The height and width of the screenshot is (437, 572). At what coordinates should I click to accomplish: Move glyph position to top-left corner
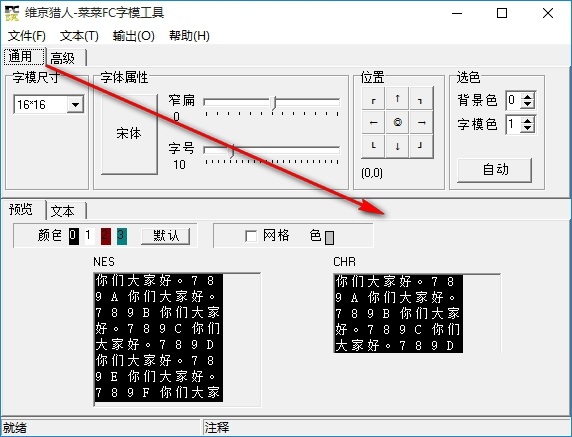point(373,99)
